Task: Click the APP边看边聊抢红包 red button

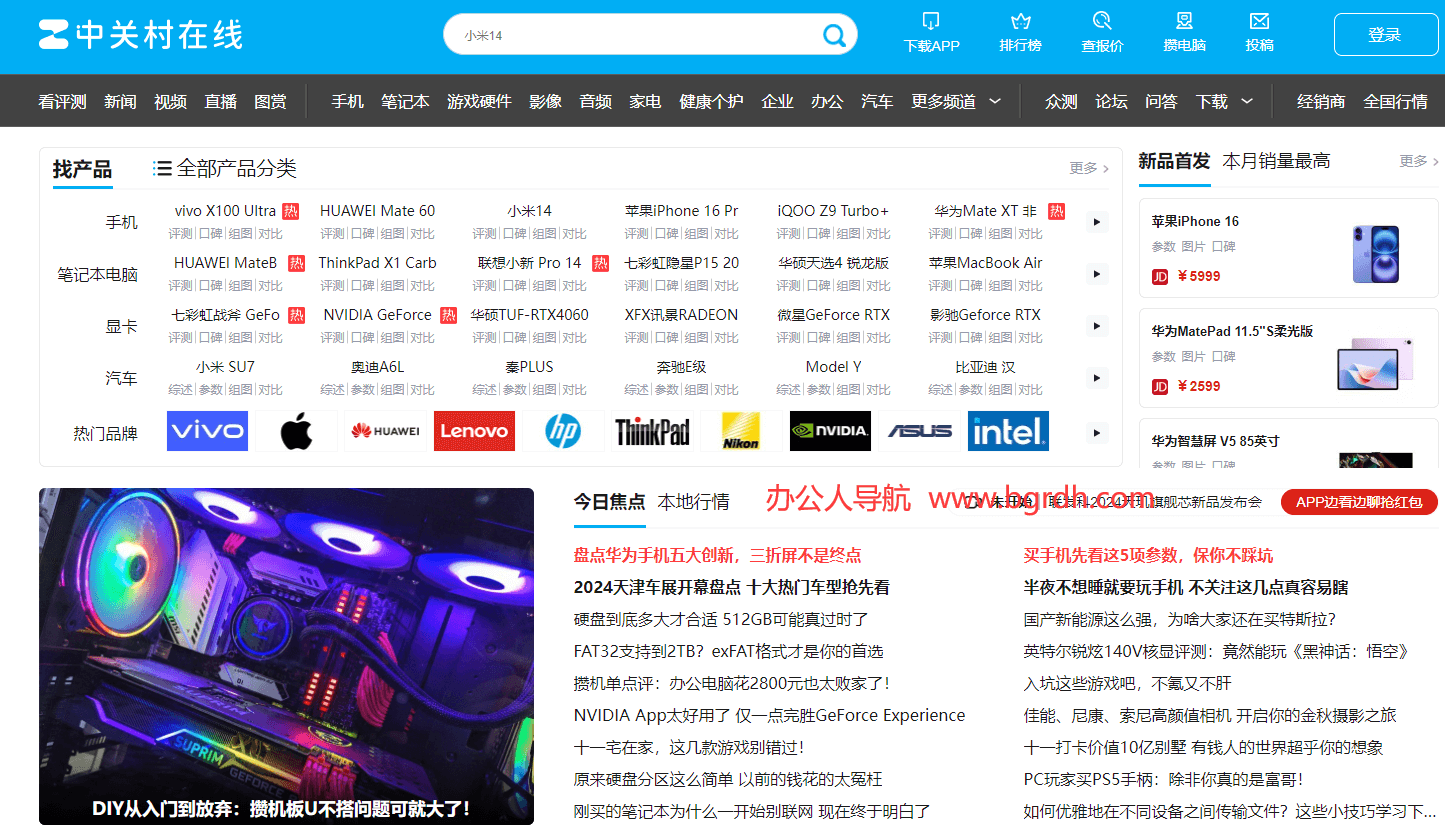Action: pyautogui.click(x=1359, y=502)
